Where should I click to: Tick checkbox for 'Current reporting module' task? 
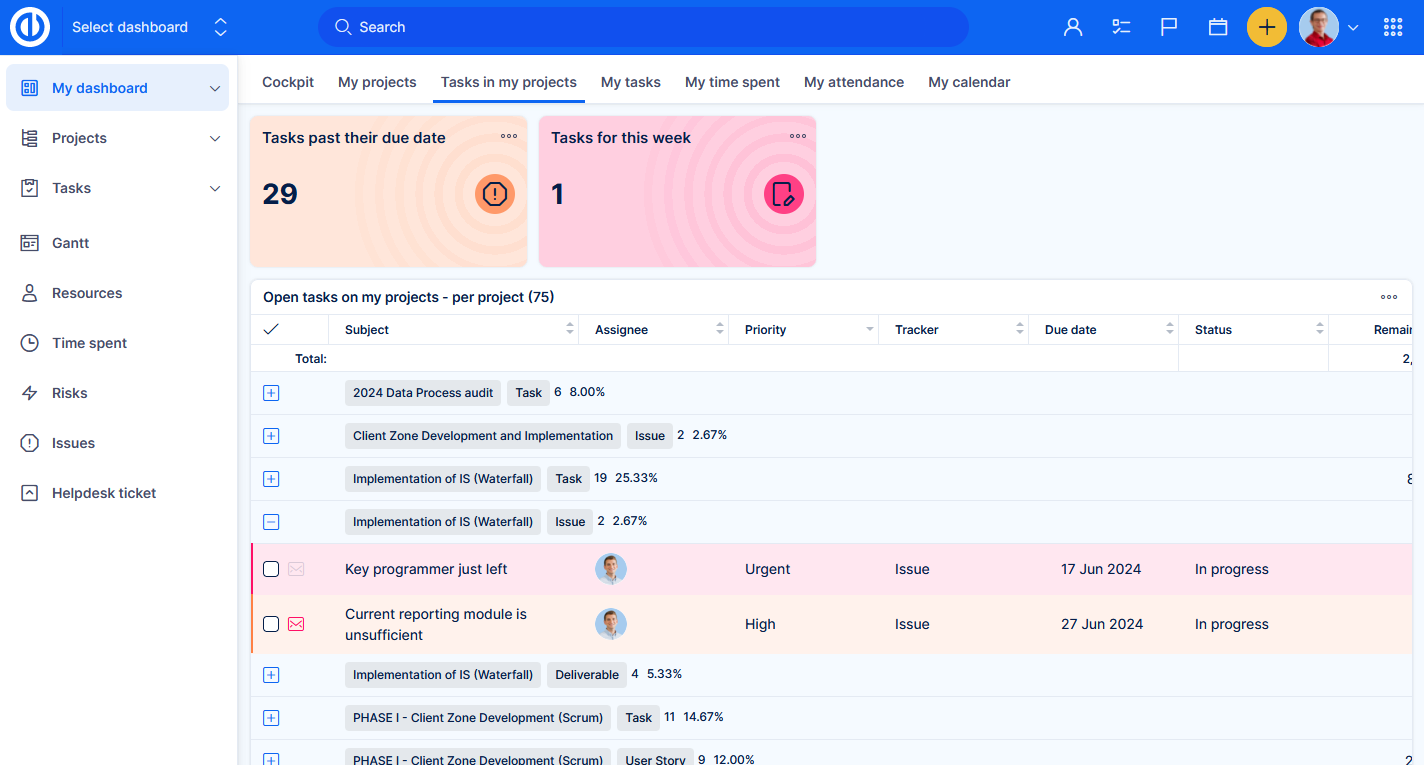pyautogui.click(x=271, y=624)
